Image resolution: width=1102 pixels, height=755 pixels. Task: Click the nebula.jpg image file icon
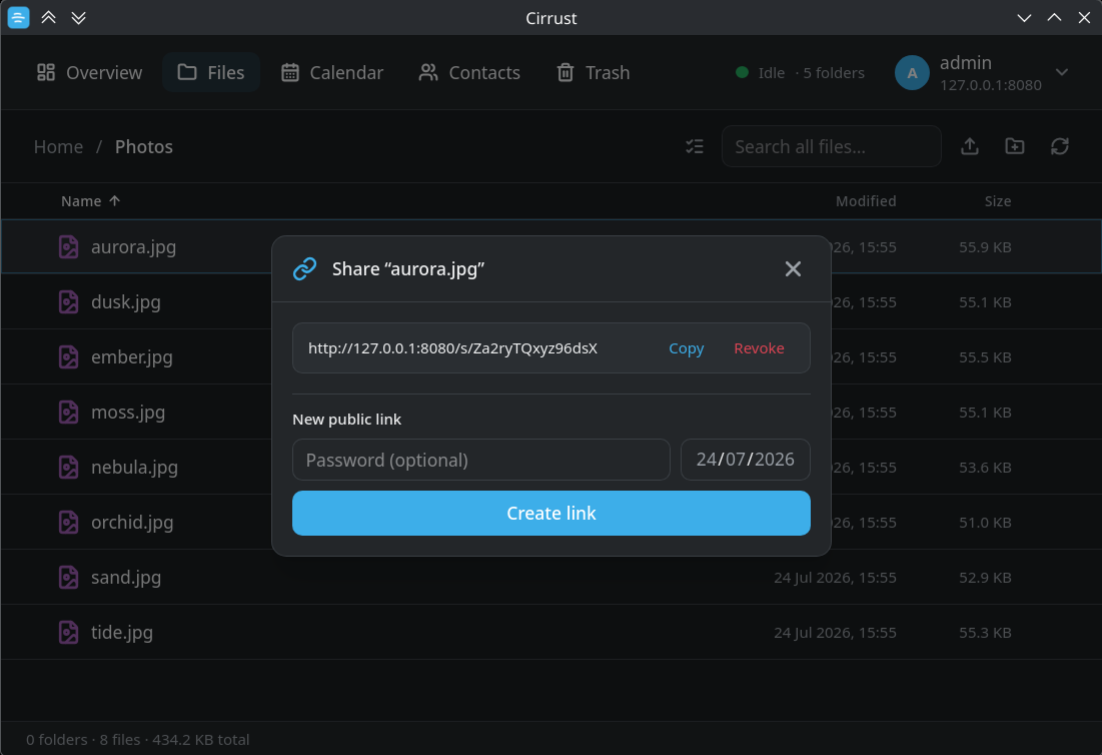(x=68, y=467)
